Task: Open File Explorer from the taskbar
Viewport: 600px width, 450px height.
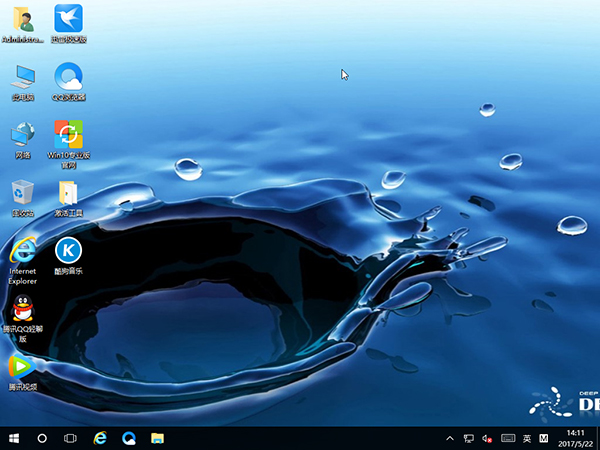Action: [x=157, y=438]
